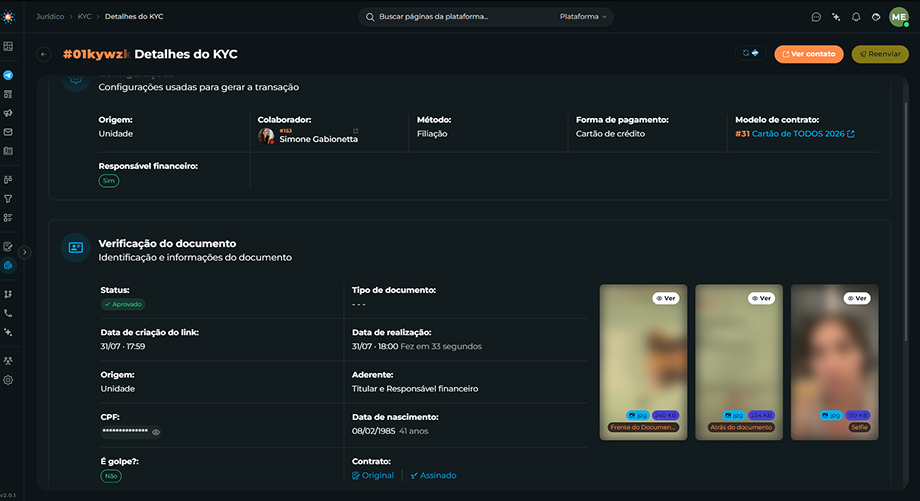Open the megaphone campaigns icon in the sidebar
Screen dimensions: 920x501
(x=8, y=113)
